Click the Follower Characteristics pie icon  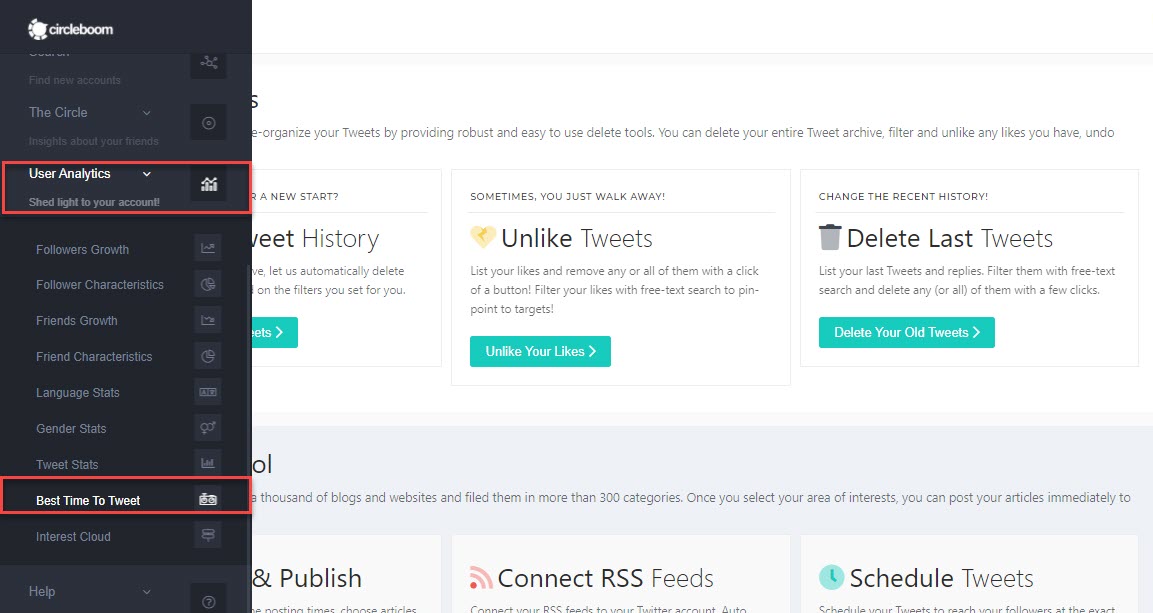pos(208,284)
